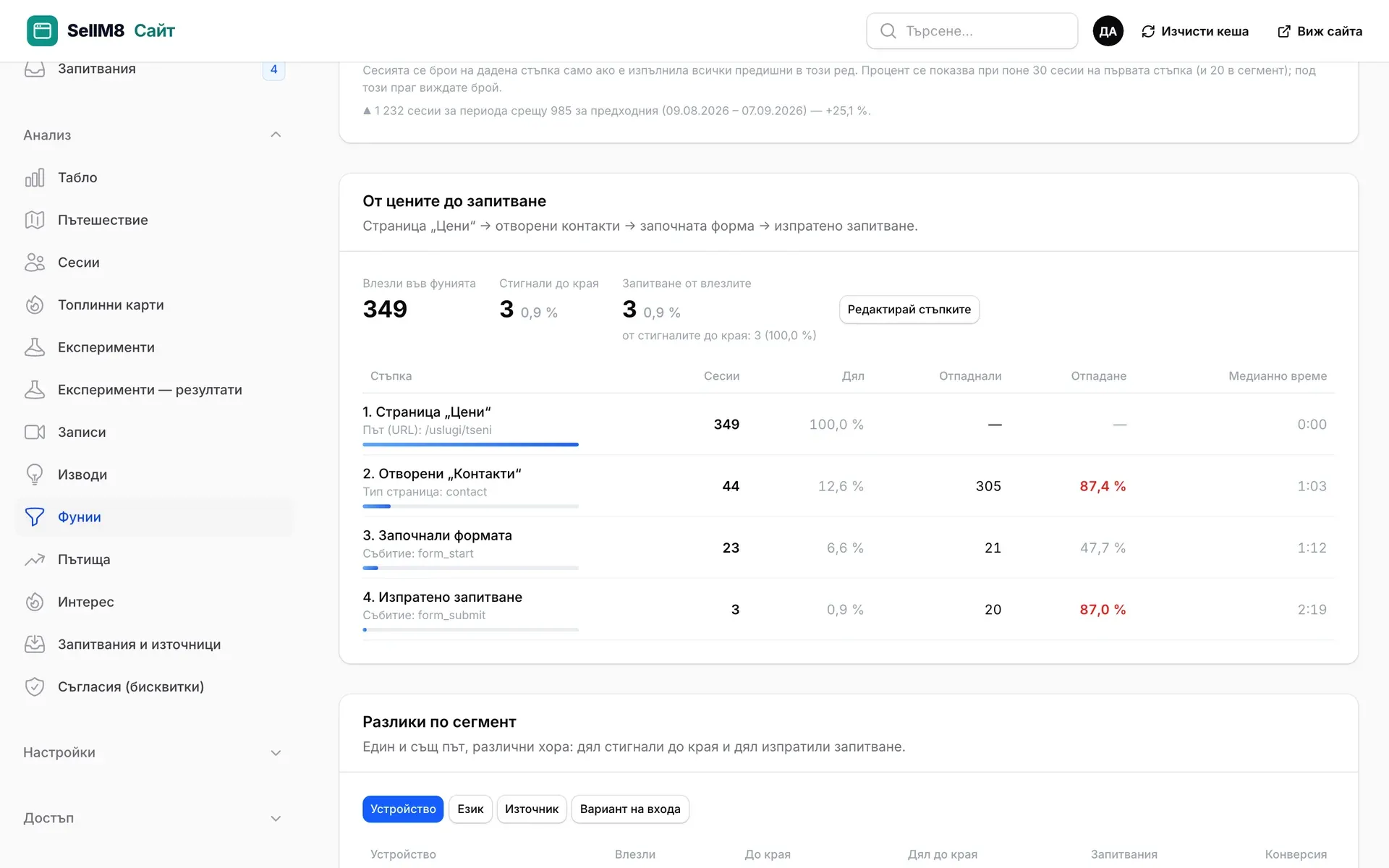Click the badge 4 next to Запитвания
The image size is (1389, 868).
[273, 69]
